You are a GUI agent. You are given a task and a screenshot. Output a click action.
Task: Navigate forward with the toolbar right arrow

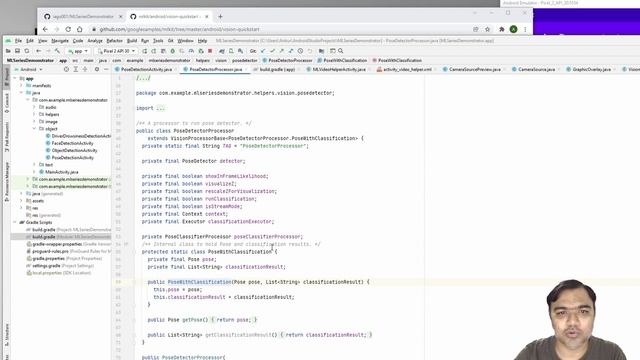click(x=48, y=51)
